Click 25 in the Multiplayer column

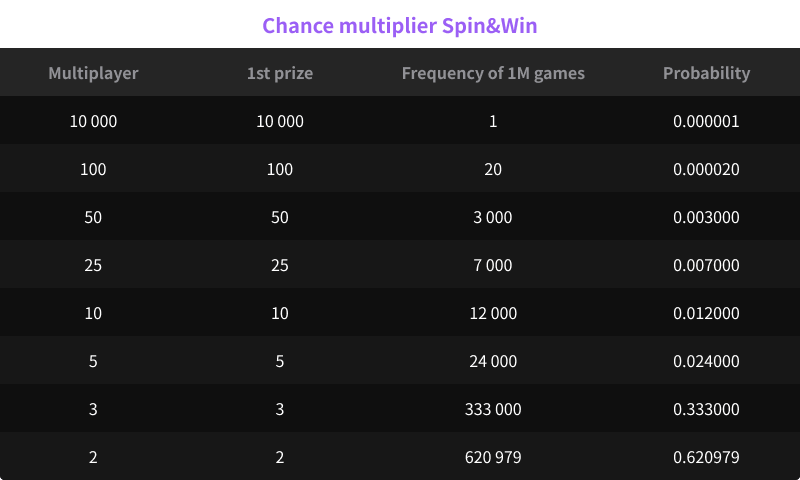click(x=93, y=265)
